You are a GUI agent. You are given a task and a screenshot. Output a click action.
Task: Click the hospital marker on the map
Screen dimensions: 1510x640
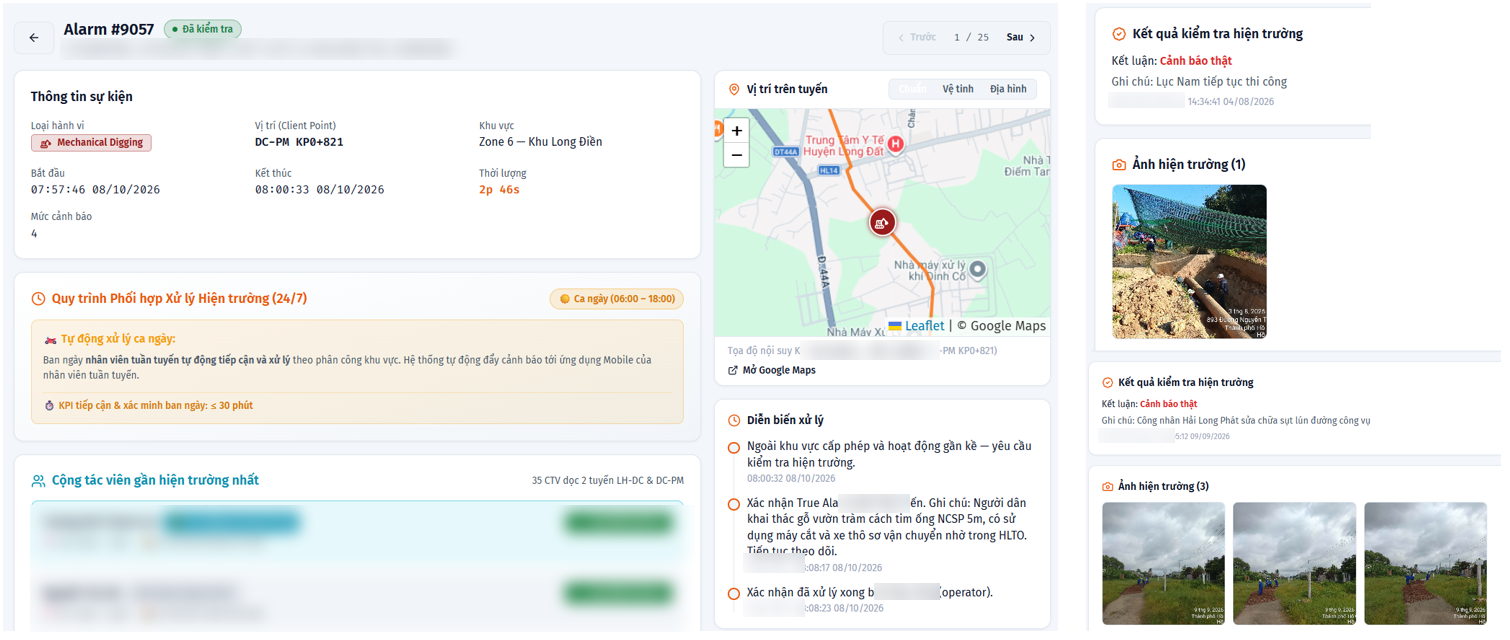coord(897,144)
